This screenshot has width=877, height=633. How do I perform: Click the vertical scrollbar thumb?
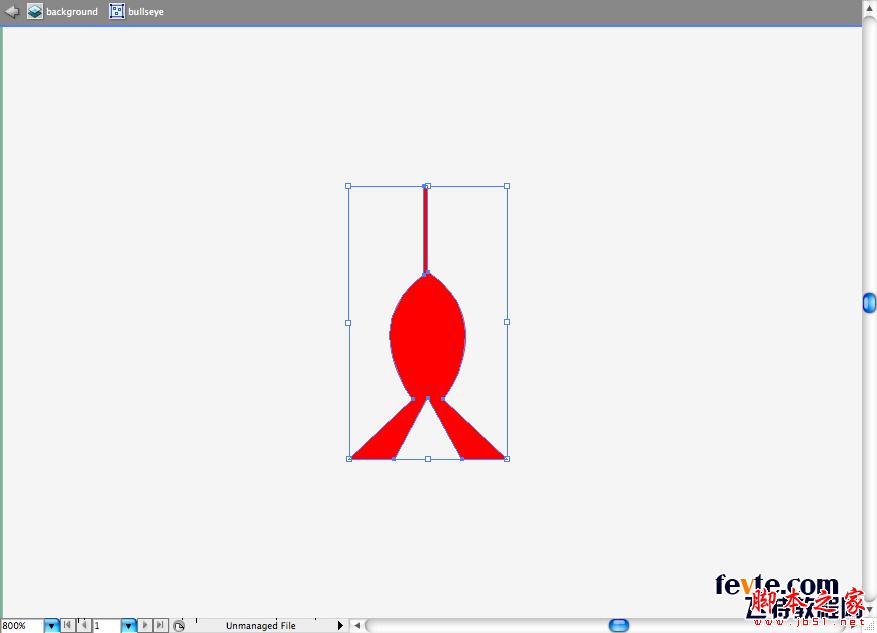pyautogui.click(x=869, y=303)
